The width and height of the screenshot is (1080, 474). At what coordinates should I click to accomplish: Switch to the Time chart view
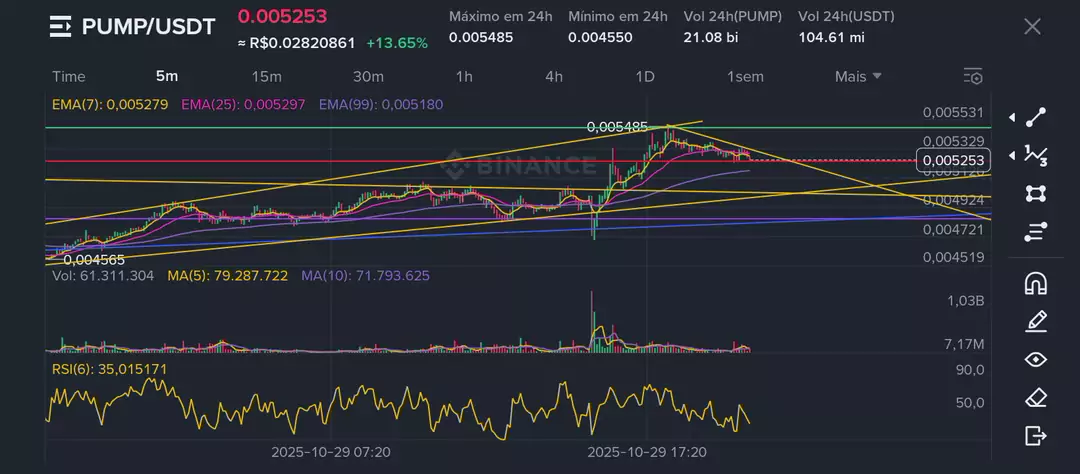(x=69, y=76)
